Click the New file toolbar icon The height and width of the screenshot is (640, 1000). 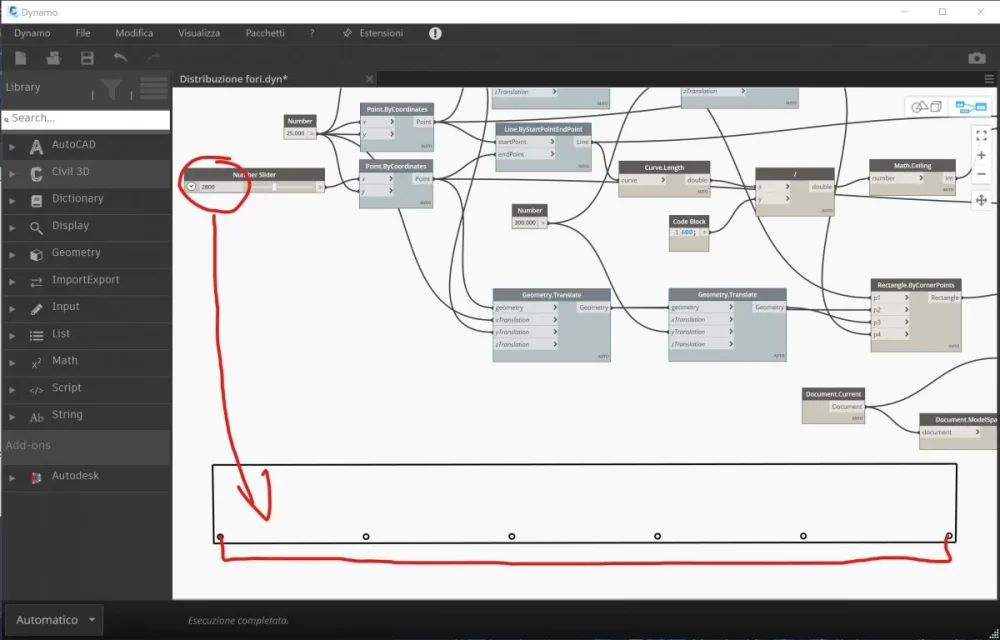[x=21, y=58]
